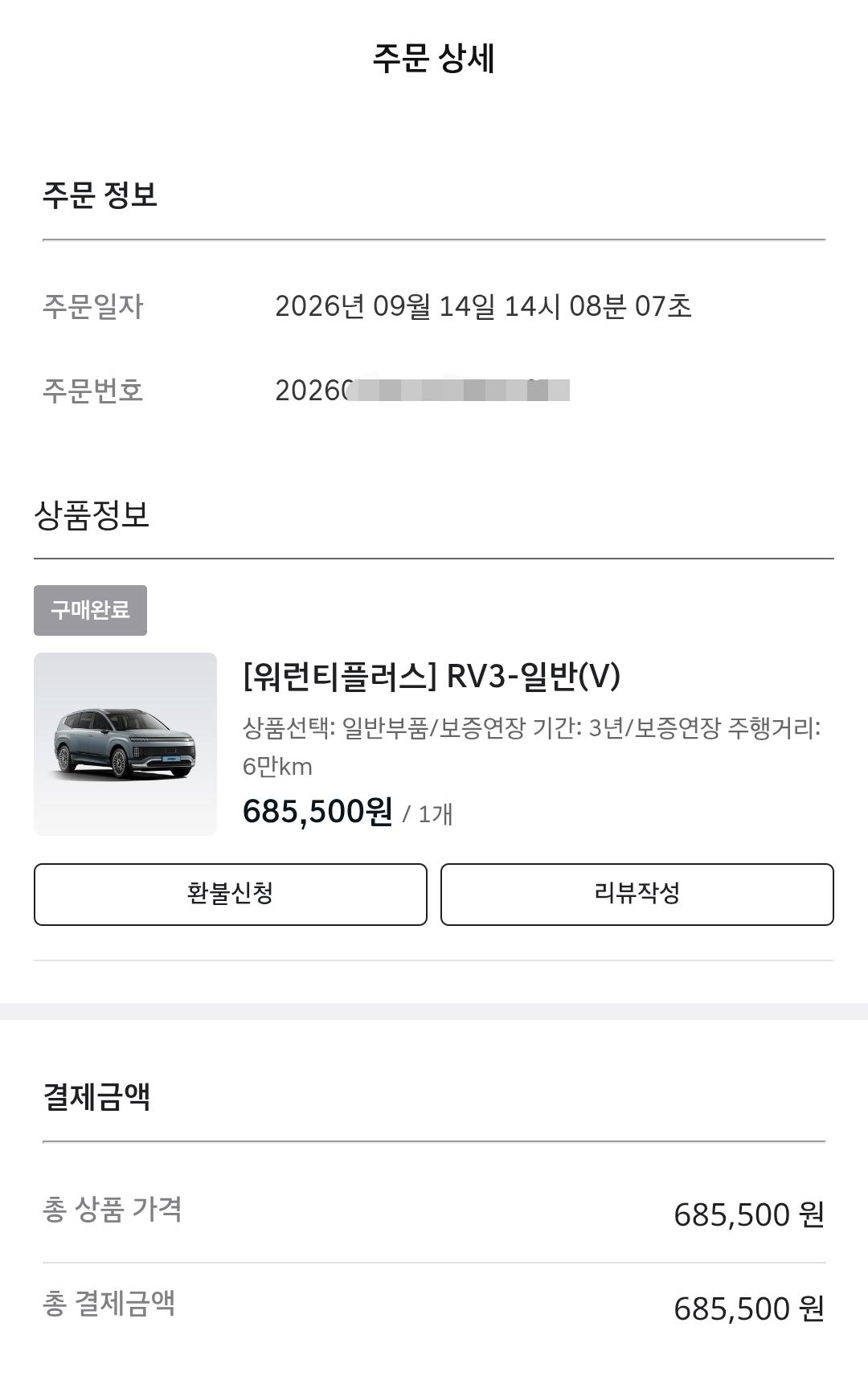Click the 주문번호 label
The image size is (868, 1376).
92,391
